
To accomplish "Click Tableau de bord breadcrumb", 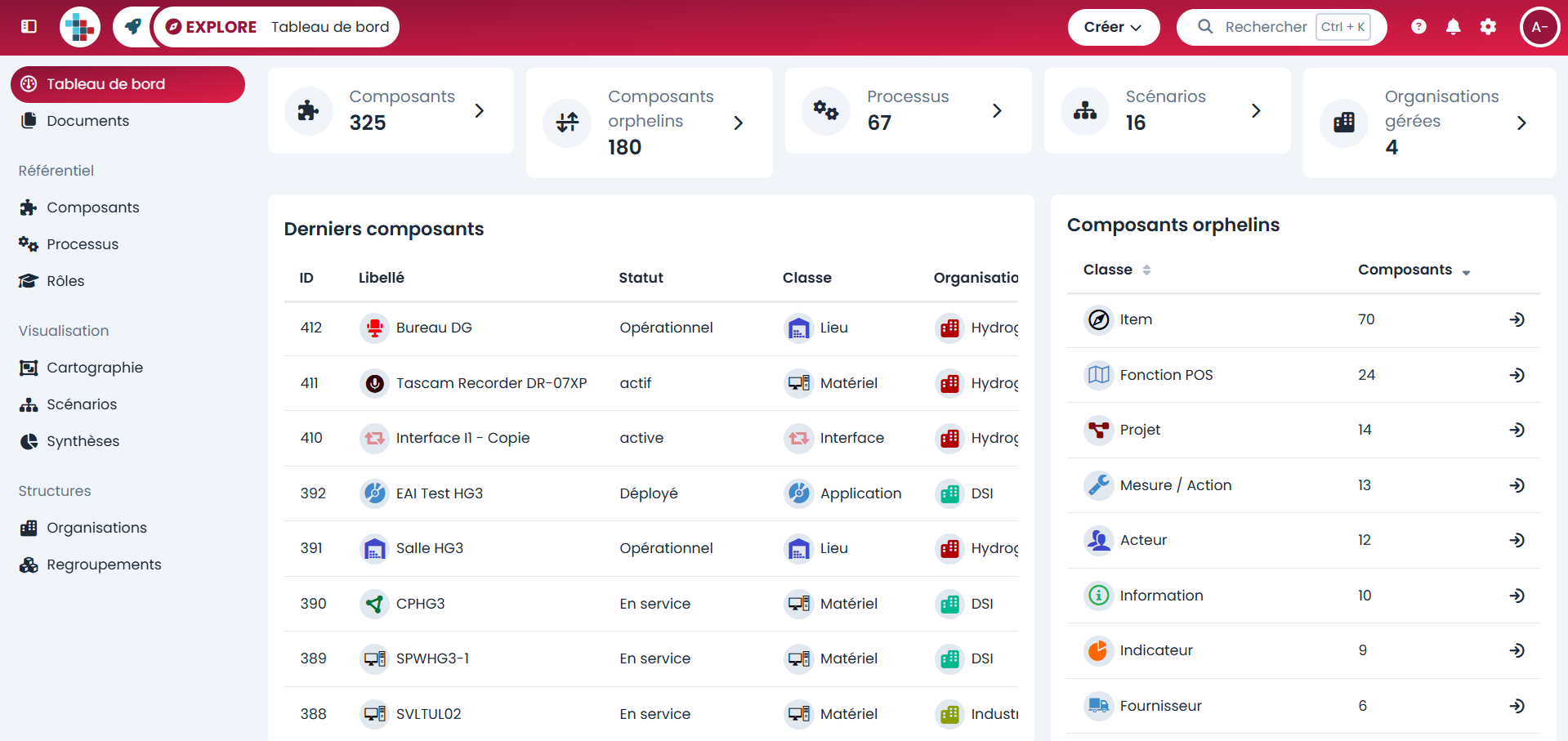I will 330,27.
